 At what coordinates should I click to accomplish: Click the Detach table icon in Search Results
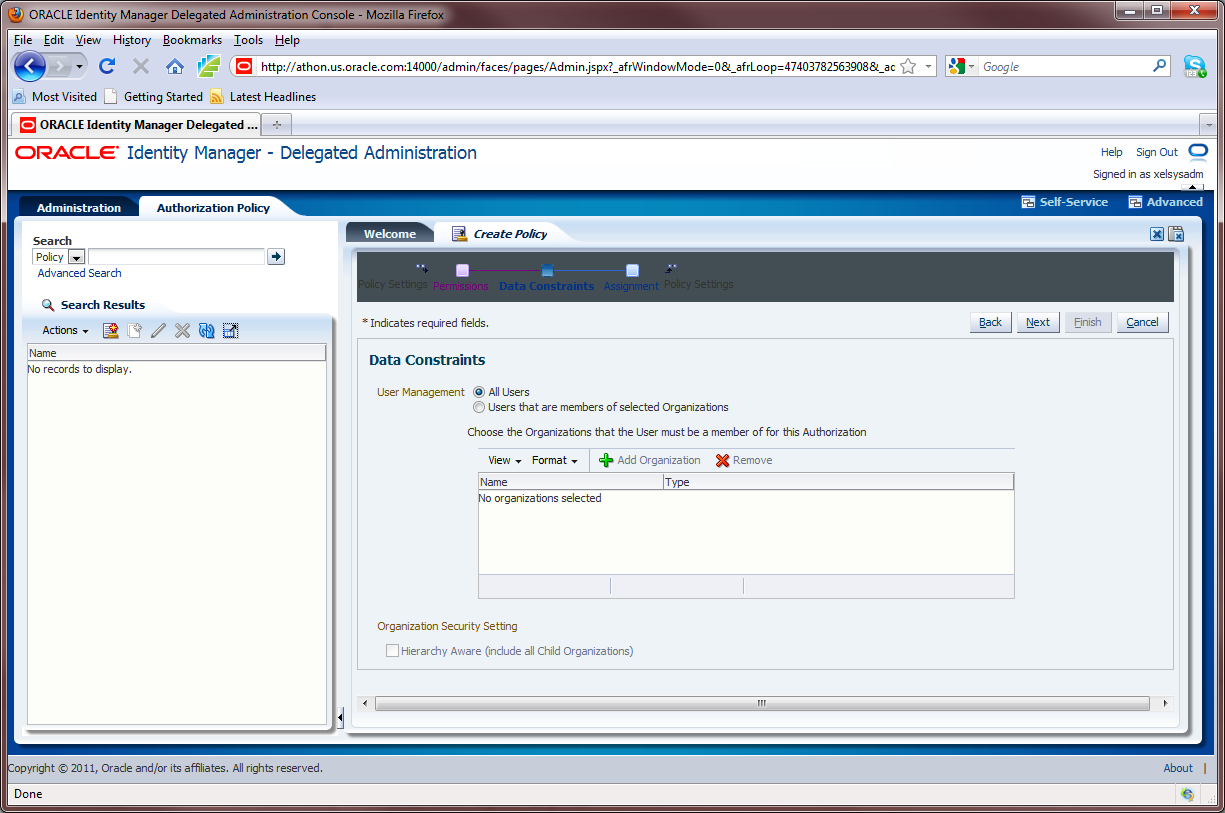click(231, 330)
